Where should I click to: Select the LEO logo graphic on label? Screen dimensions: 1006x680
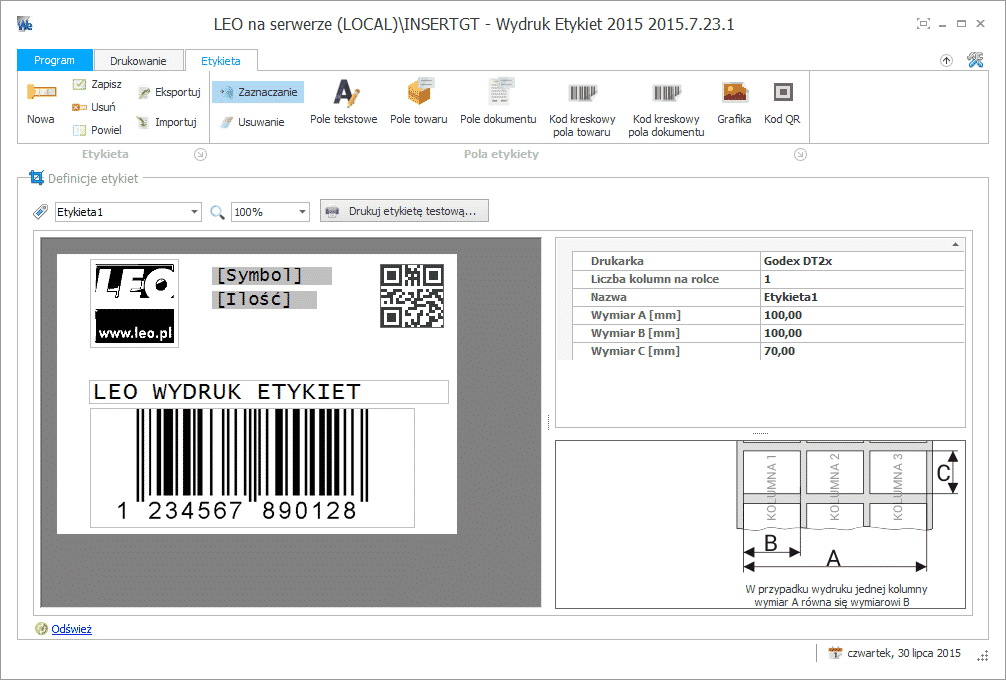click(135, 304)
